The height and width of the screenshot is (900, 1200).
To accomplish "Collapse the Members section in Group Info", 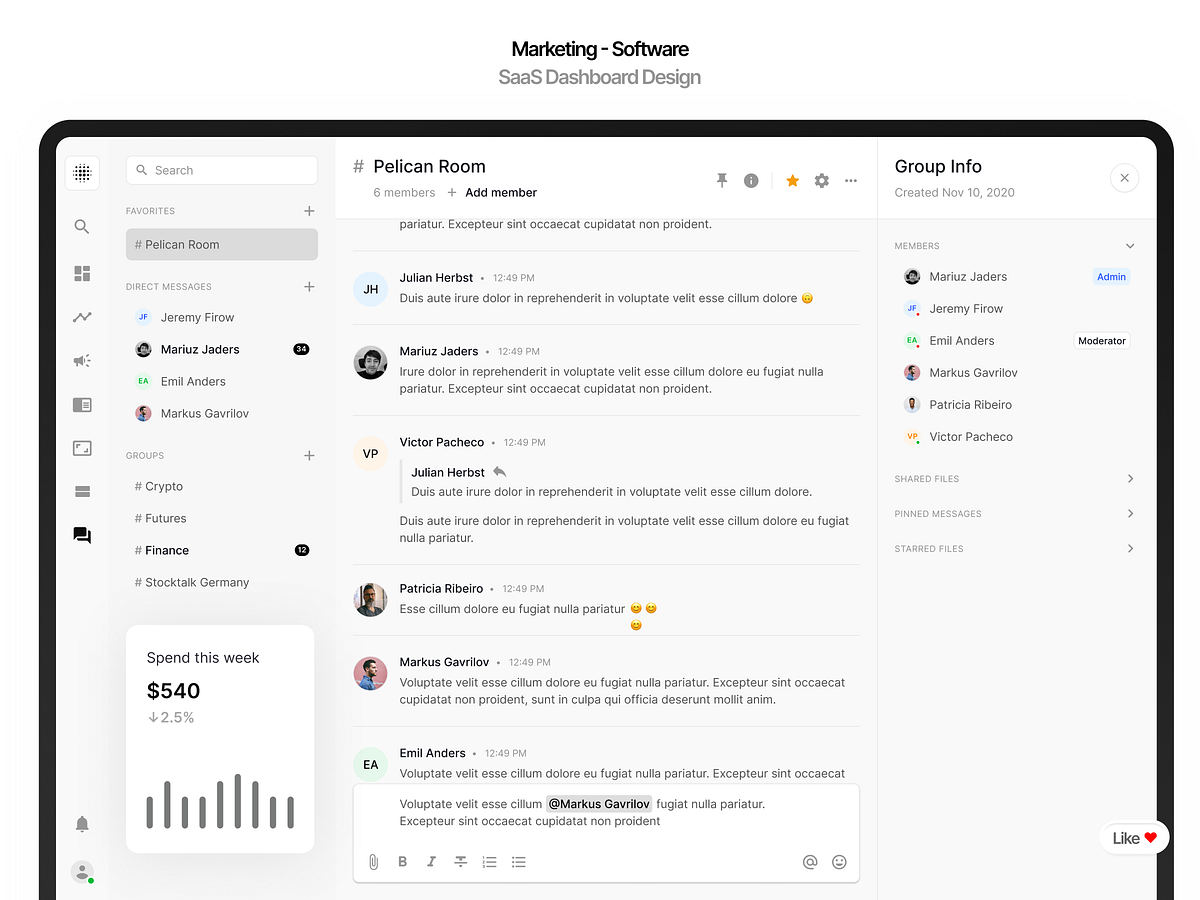I will coord(1130,245).
